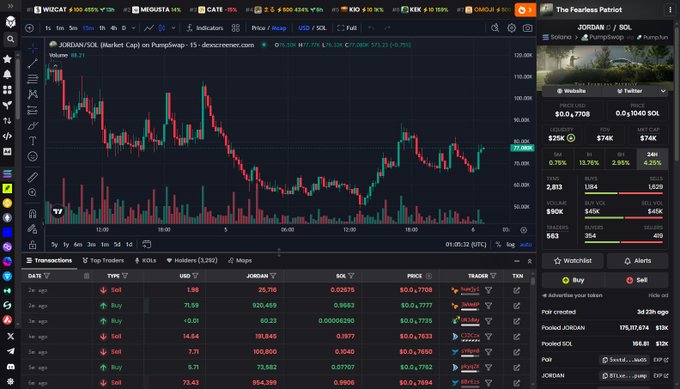Open the go-to-date calendar icon
Image resolution: width=680 pixels, height=389 pixels.
[147, 244]
